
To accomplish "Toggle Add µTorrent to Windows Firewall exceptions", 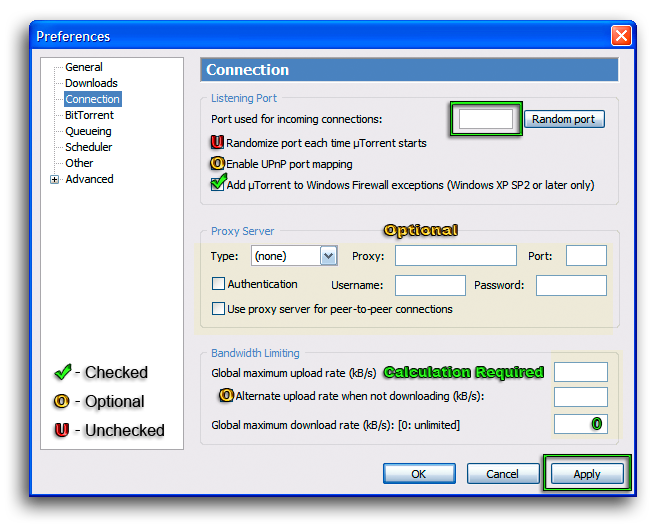I will (x=218, y=184).
